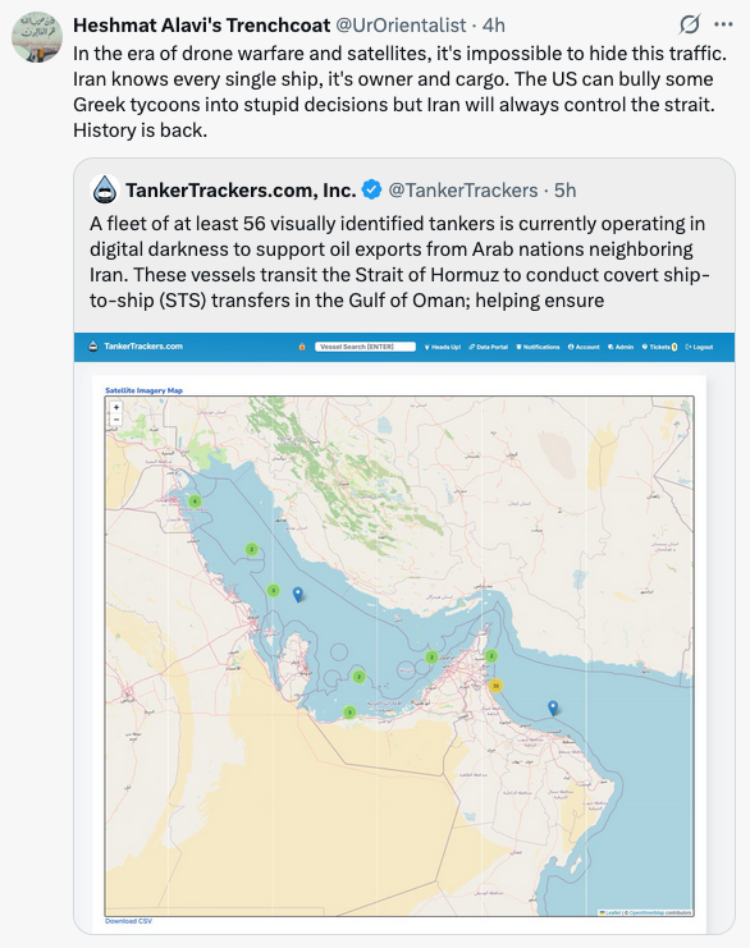Open the Heads Up! menu item
Image resolution: width=750 pixels, height=948 pixels.
(442, 347)
